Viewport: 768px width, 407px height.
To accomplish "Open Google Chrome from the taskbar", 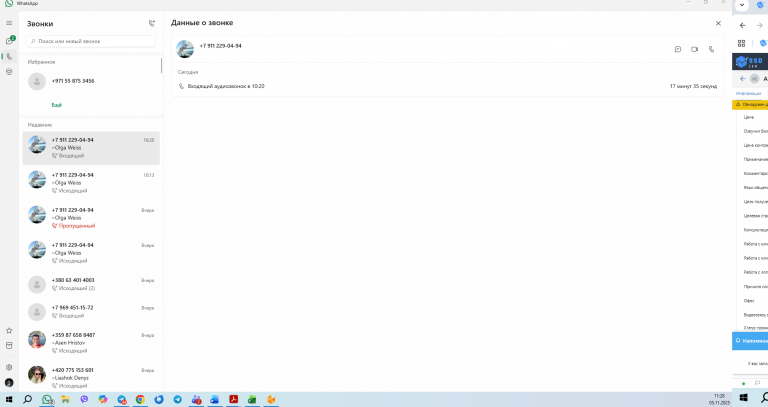I will click(140, 400).
